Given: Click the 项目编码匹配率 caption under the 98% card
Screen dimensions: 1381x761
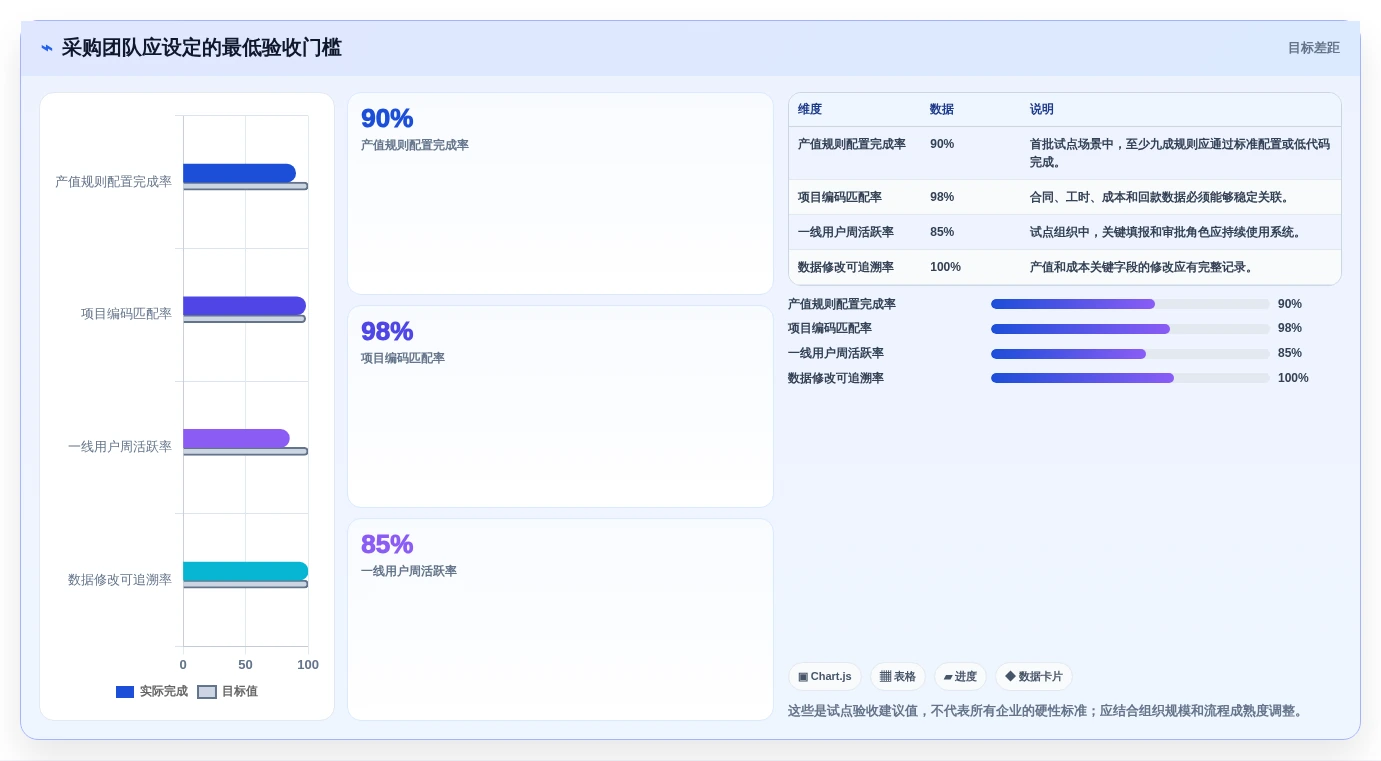Looking at the screenshot, I should point(403,358).
